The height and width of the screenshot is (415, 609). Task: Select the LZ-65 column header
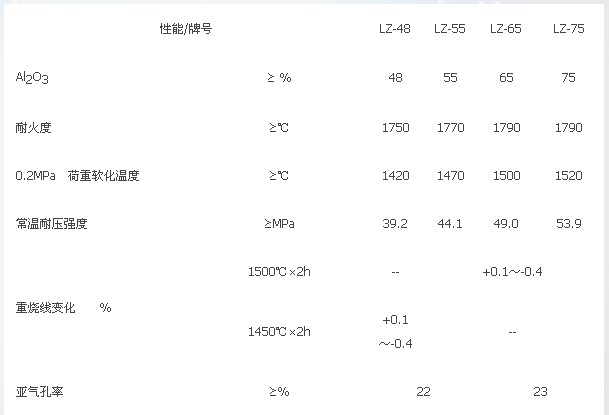[506, 29]
